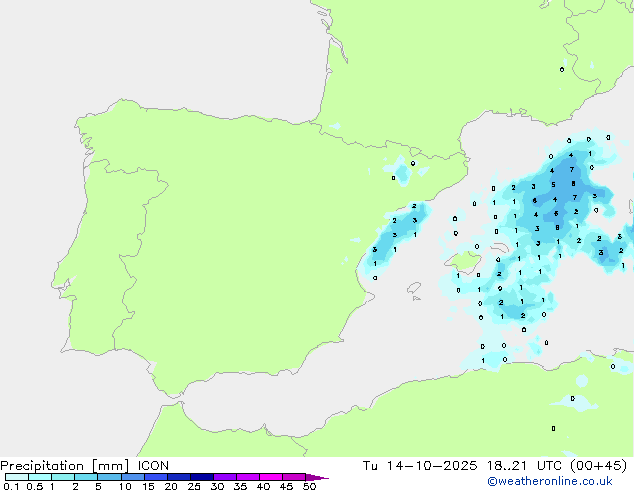Click the '45' legend scale label

(x=286, y=486)
